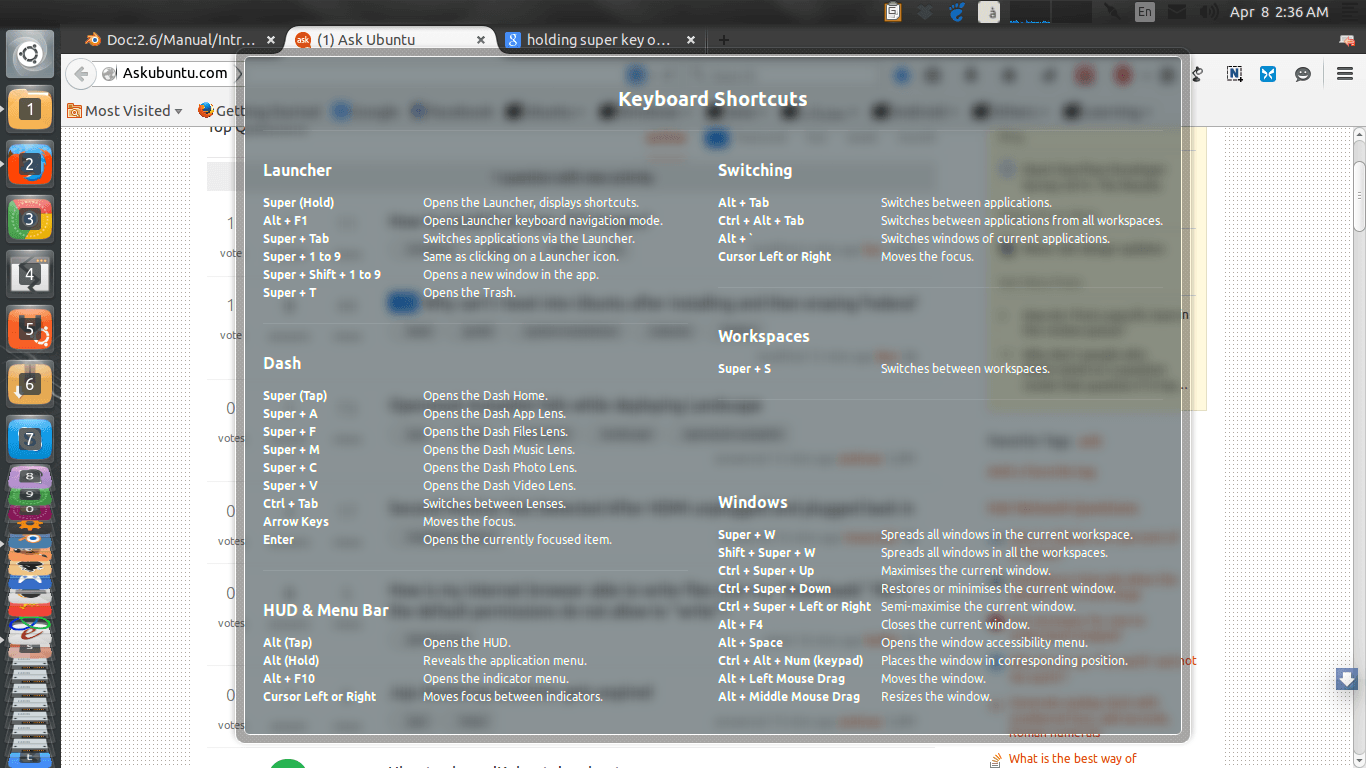Open the blue launcher app numbered 7

click(30, 438)
